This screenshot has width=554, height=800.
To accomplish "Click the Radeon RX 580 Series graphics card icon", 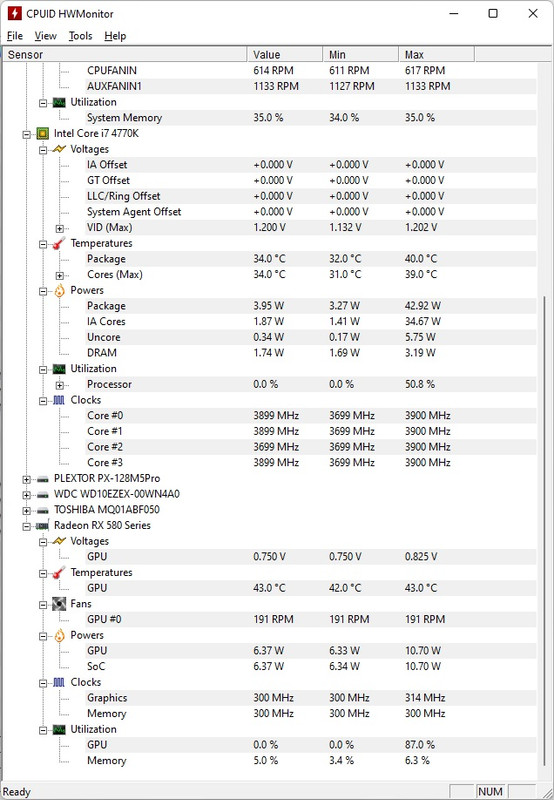I will (43, 526).
